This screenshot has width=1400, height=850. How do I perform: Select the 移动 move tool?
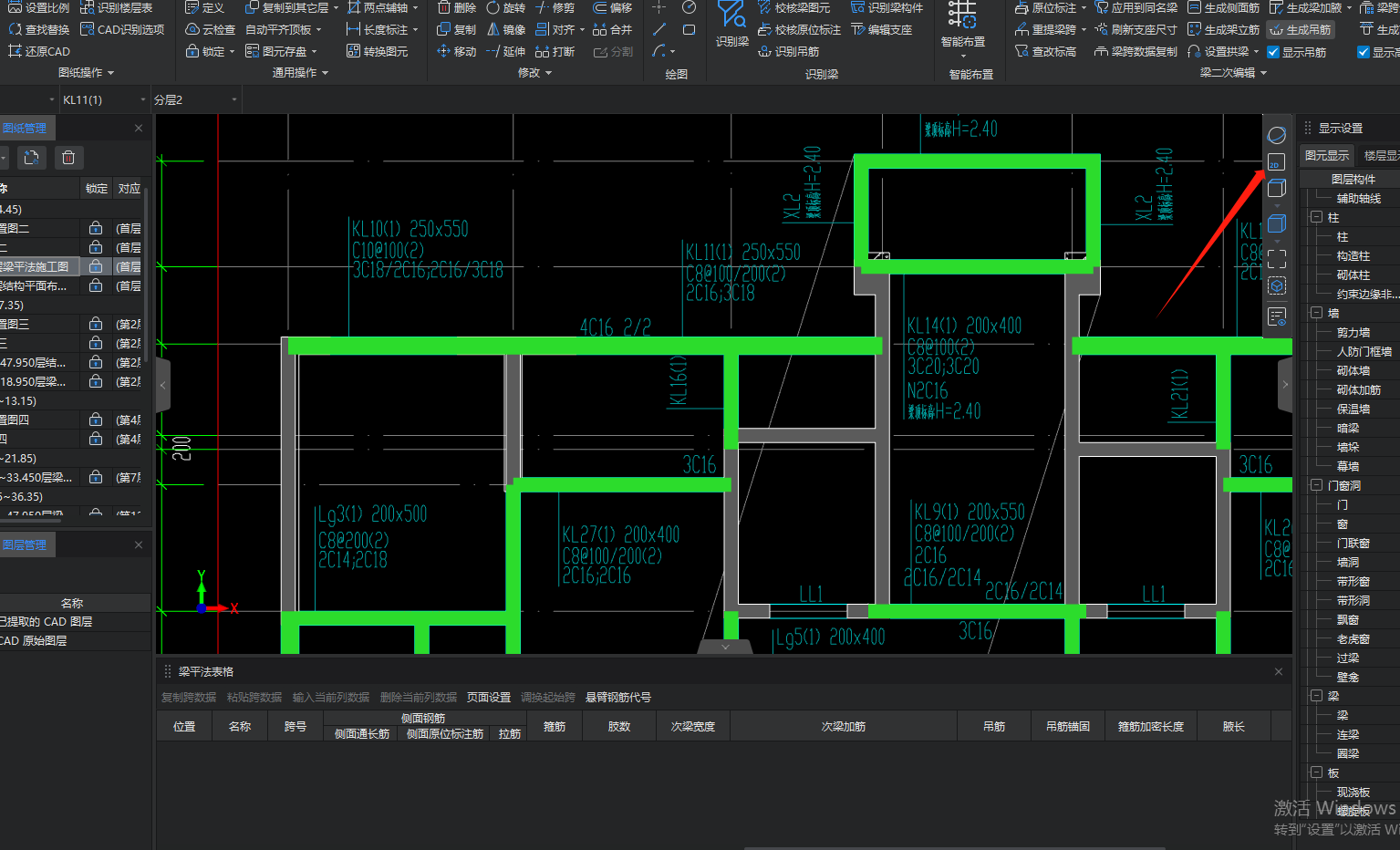point(457,51)
